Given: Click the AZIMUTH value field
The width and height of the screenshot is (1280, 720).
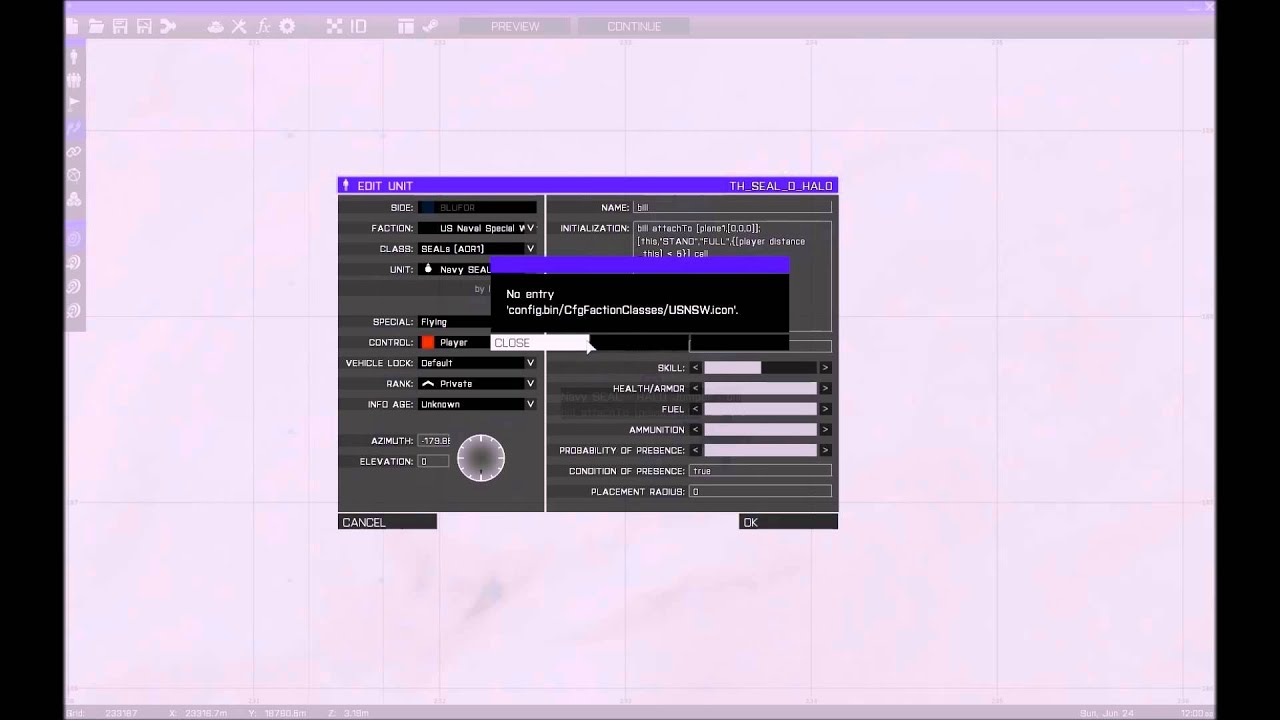Looking at the screenshot, I should click(x=434, y=441).
